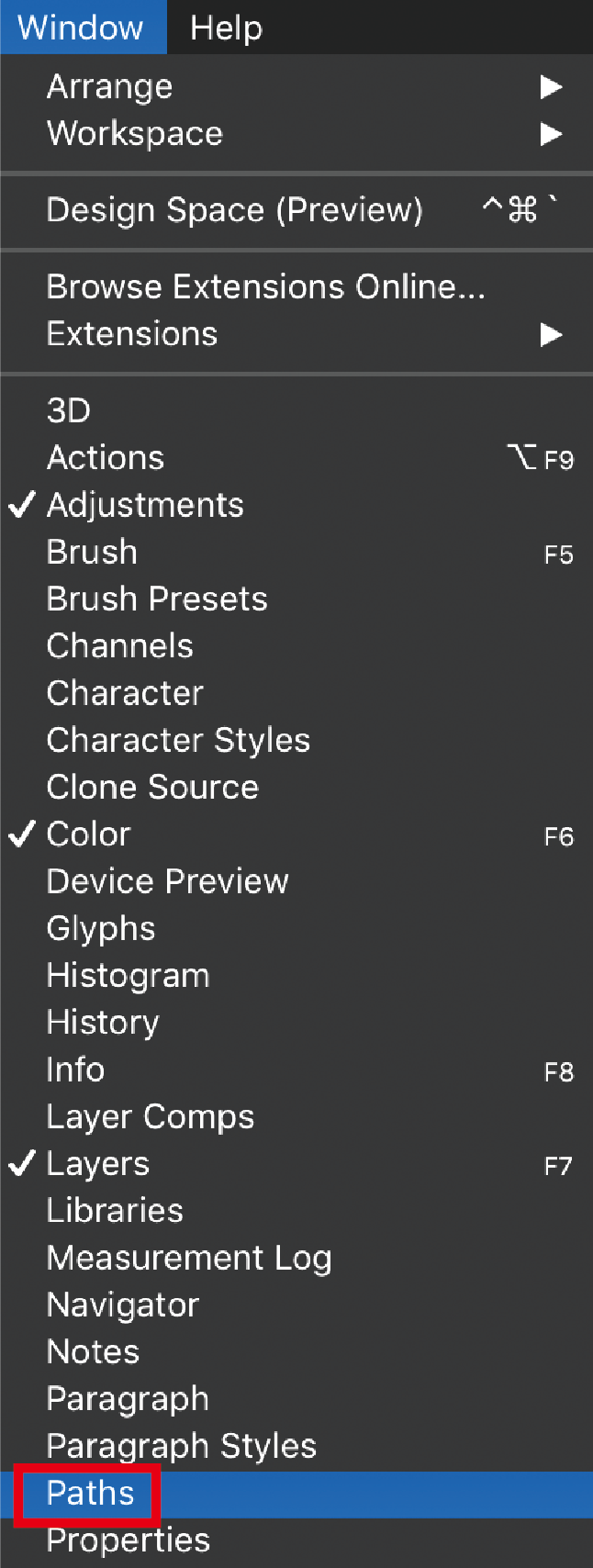Show the Properties panel

pos(129,1540)
